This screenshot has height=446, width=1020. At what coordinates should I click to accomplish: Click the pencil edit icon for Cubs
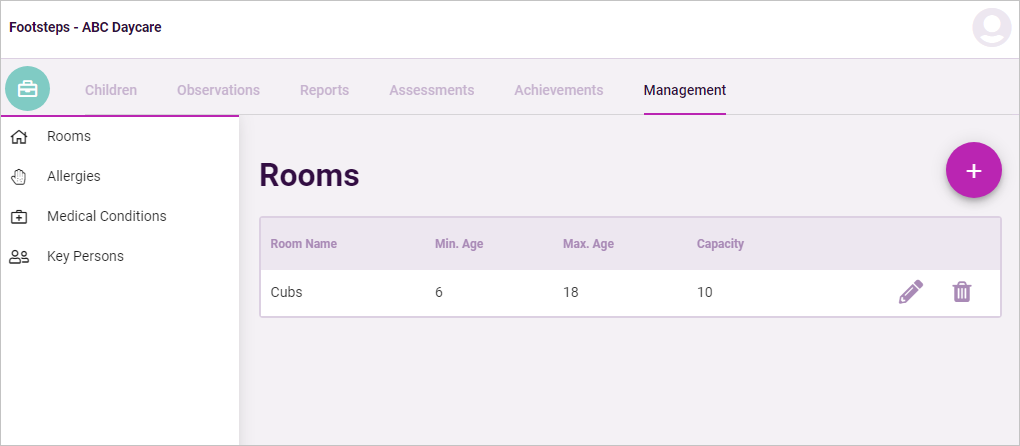pyautogui.click(x=911, y=292)
